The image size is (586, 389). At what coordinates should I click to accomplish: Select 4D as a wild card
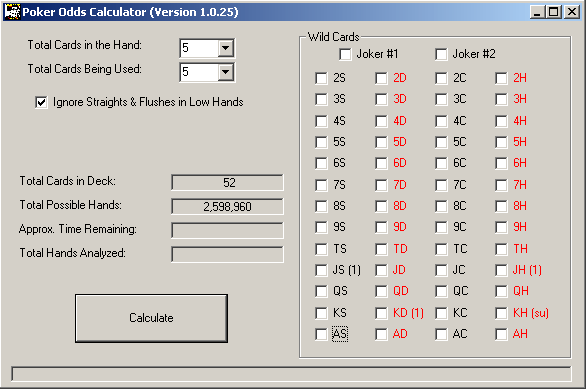coord(381,121)
